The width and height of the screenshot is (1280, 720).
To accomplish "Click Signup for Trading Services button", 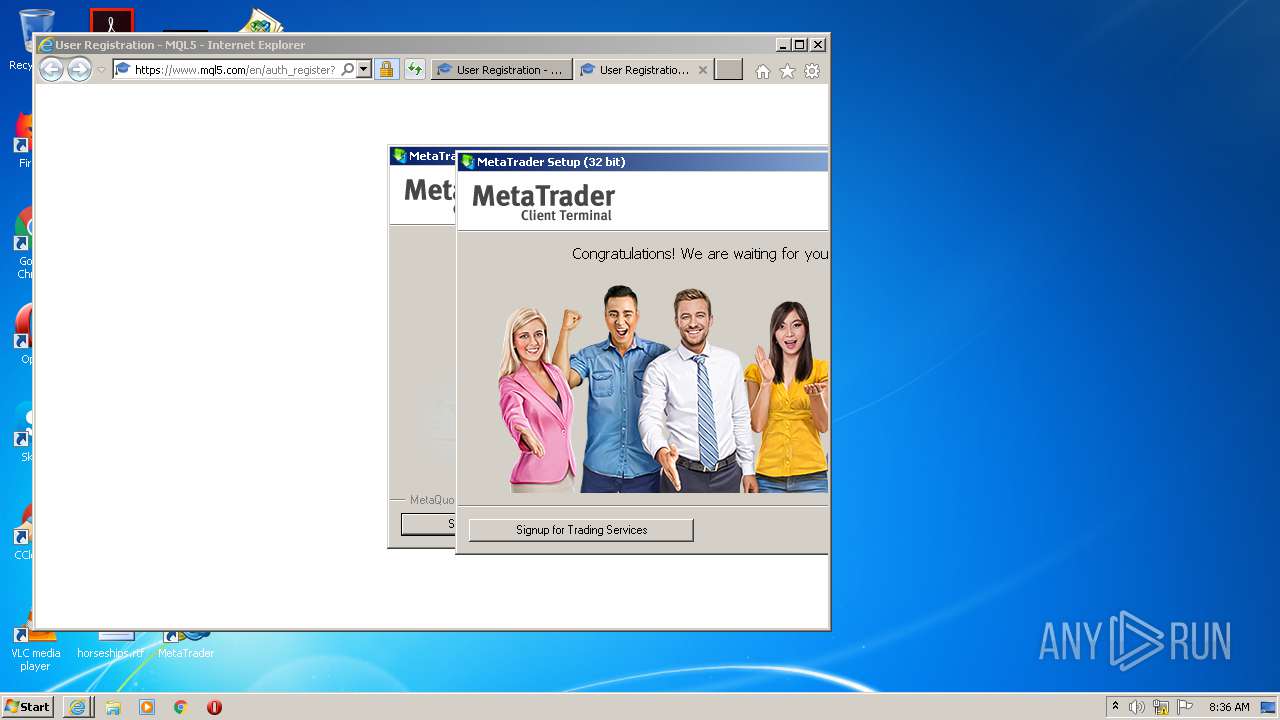I will pyautogui.click(x=581, y=530).
